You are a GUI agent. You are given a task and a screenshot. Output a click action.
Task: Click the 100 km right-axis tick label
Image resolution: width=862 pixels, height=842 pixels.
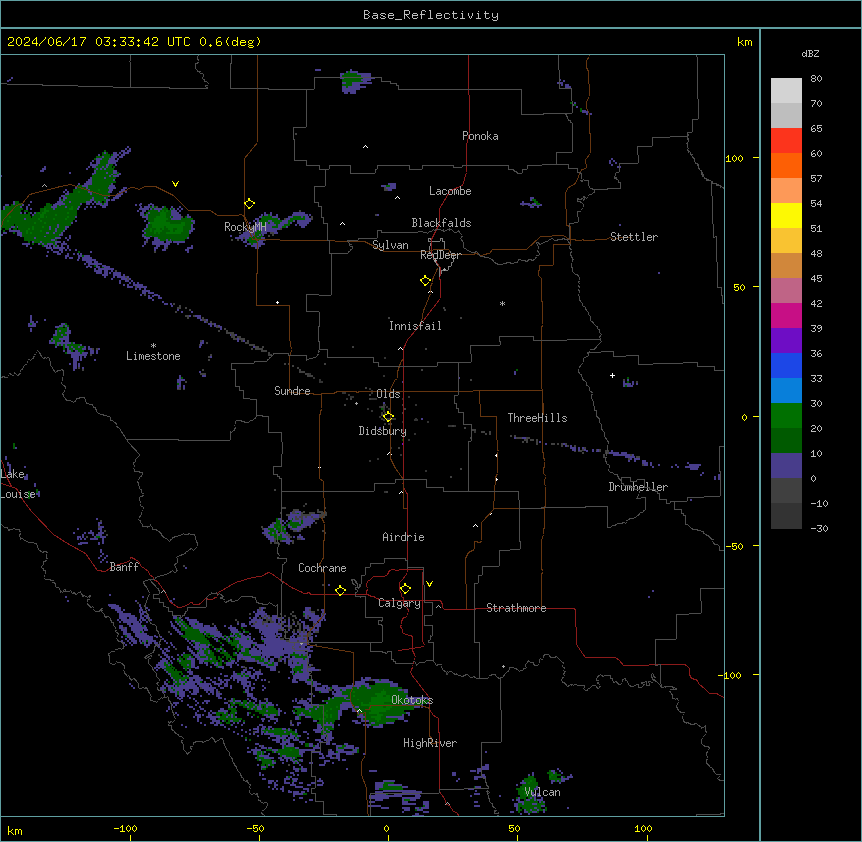tap(734, 158)
